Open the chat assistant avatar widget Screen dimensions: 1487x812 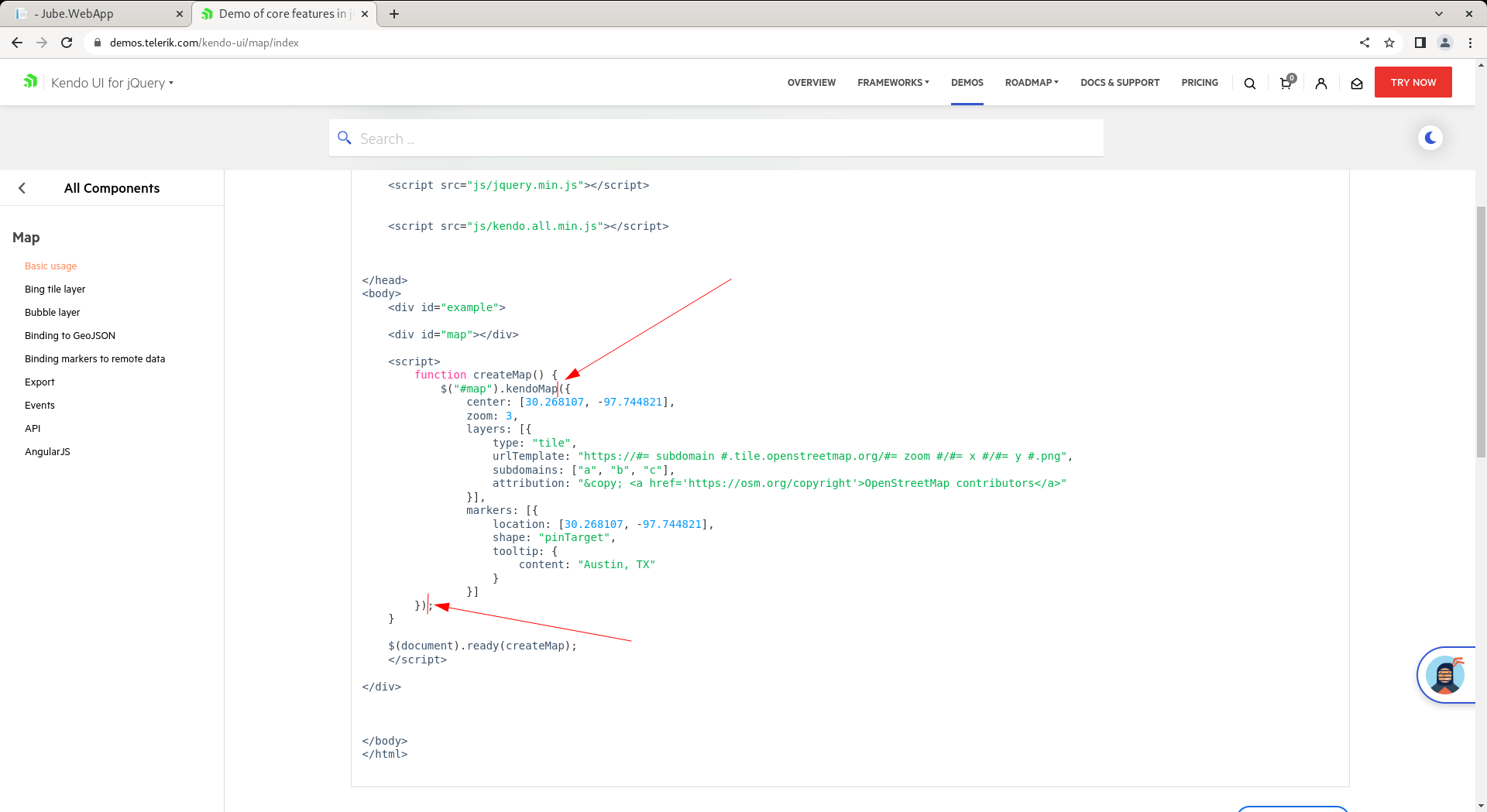1445,675
